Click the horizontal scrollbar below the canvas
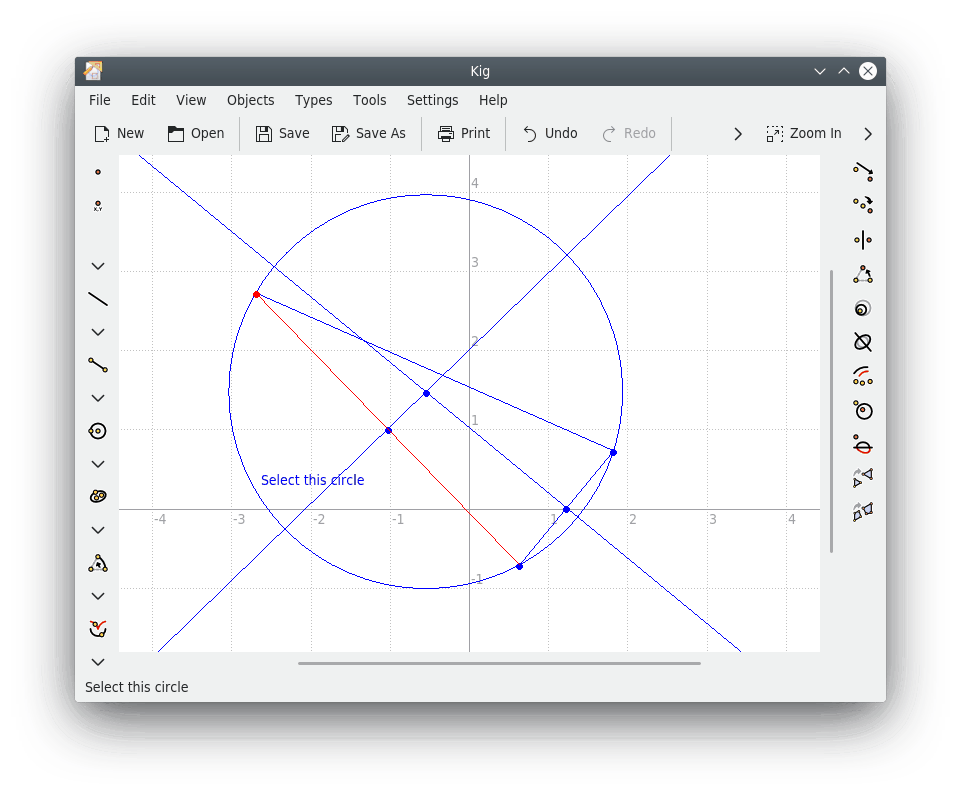The height and width of the screenshot is (795, 961). (499, 663)
